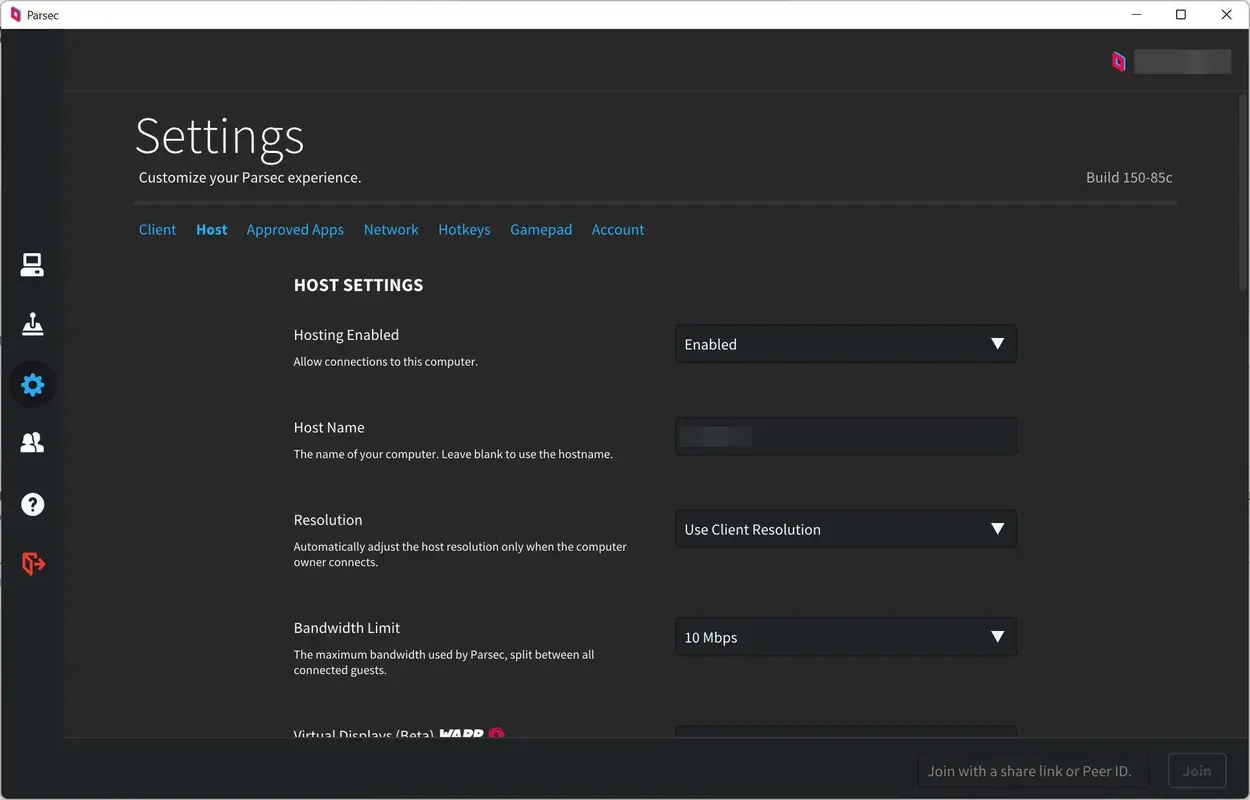Open the Hotkeys settings tab

point(464,229)
